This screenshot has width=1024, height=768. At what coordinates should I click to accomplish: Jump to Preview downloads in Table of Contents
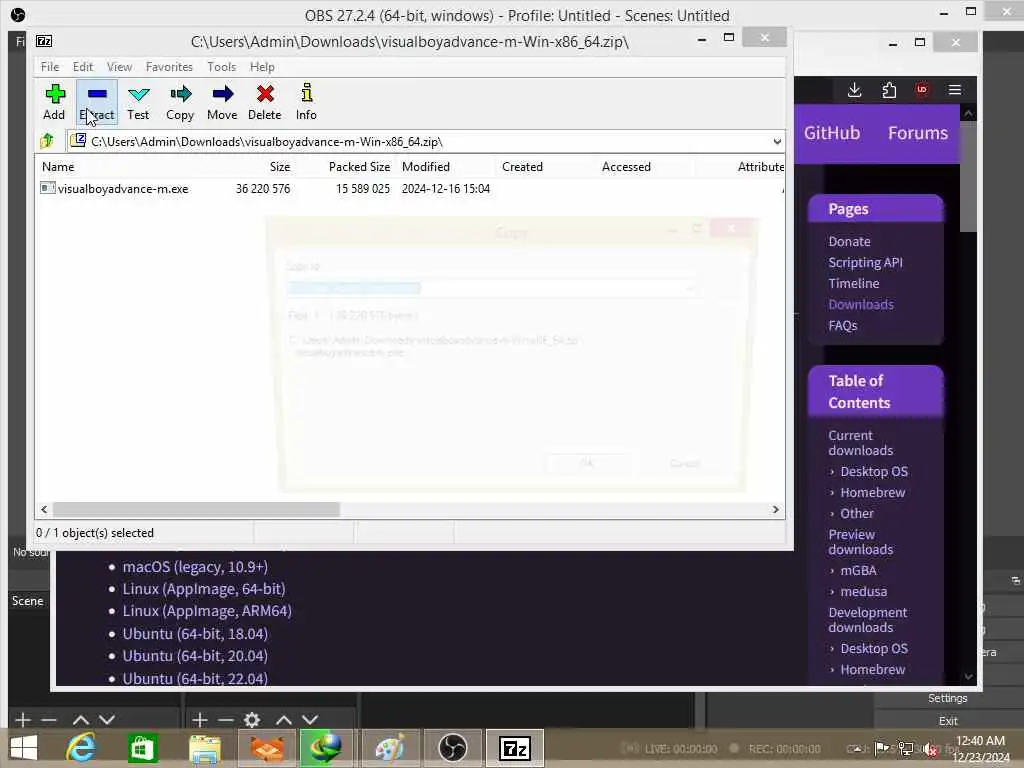(x=861, y=542)
